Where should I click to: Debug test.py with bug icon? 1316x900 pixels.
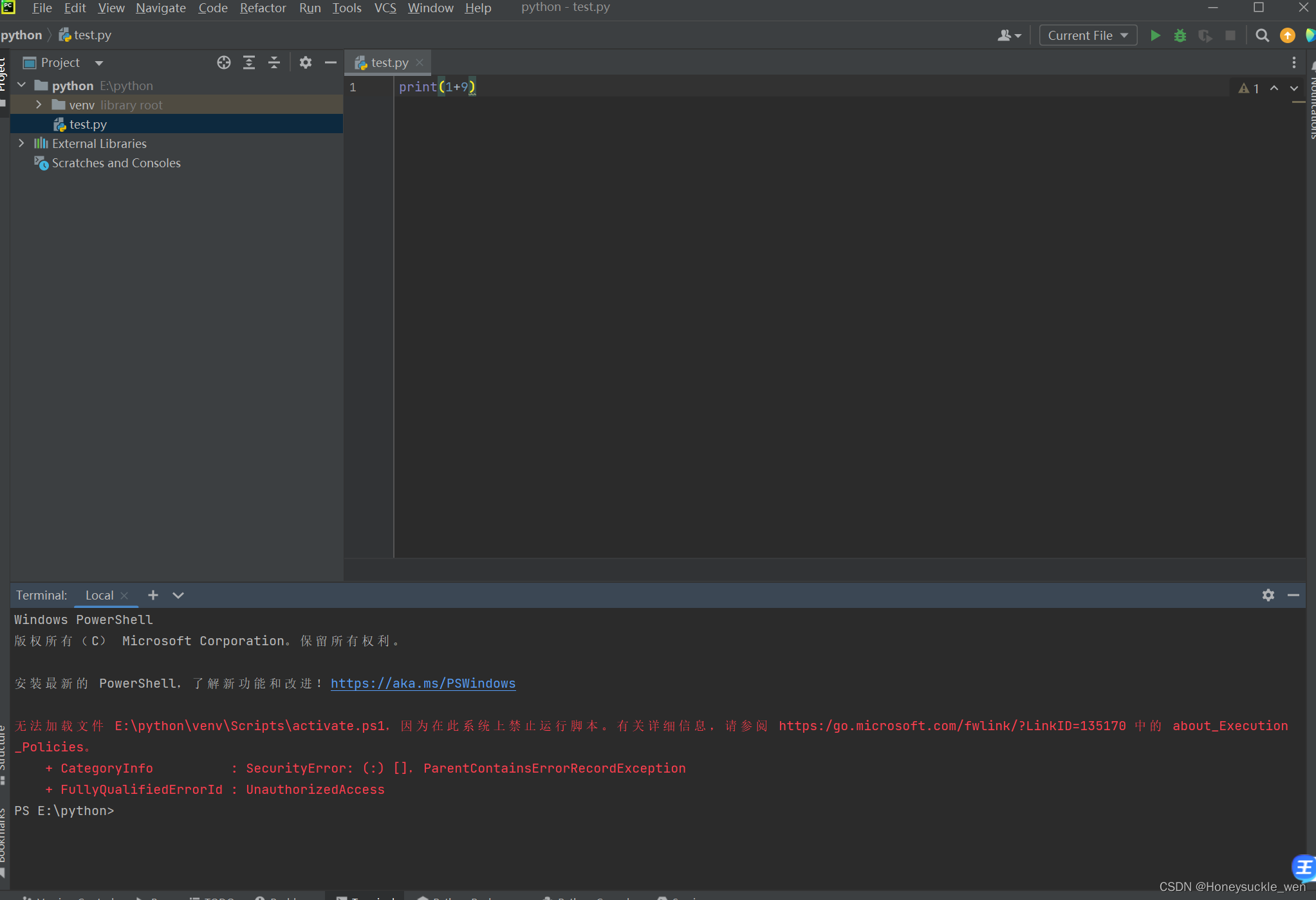pos(1180,35)
